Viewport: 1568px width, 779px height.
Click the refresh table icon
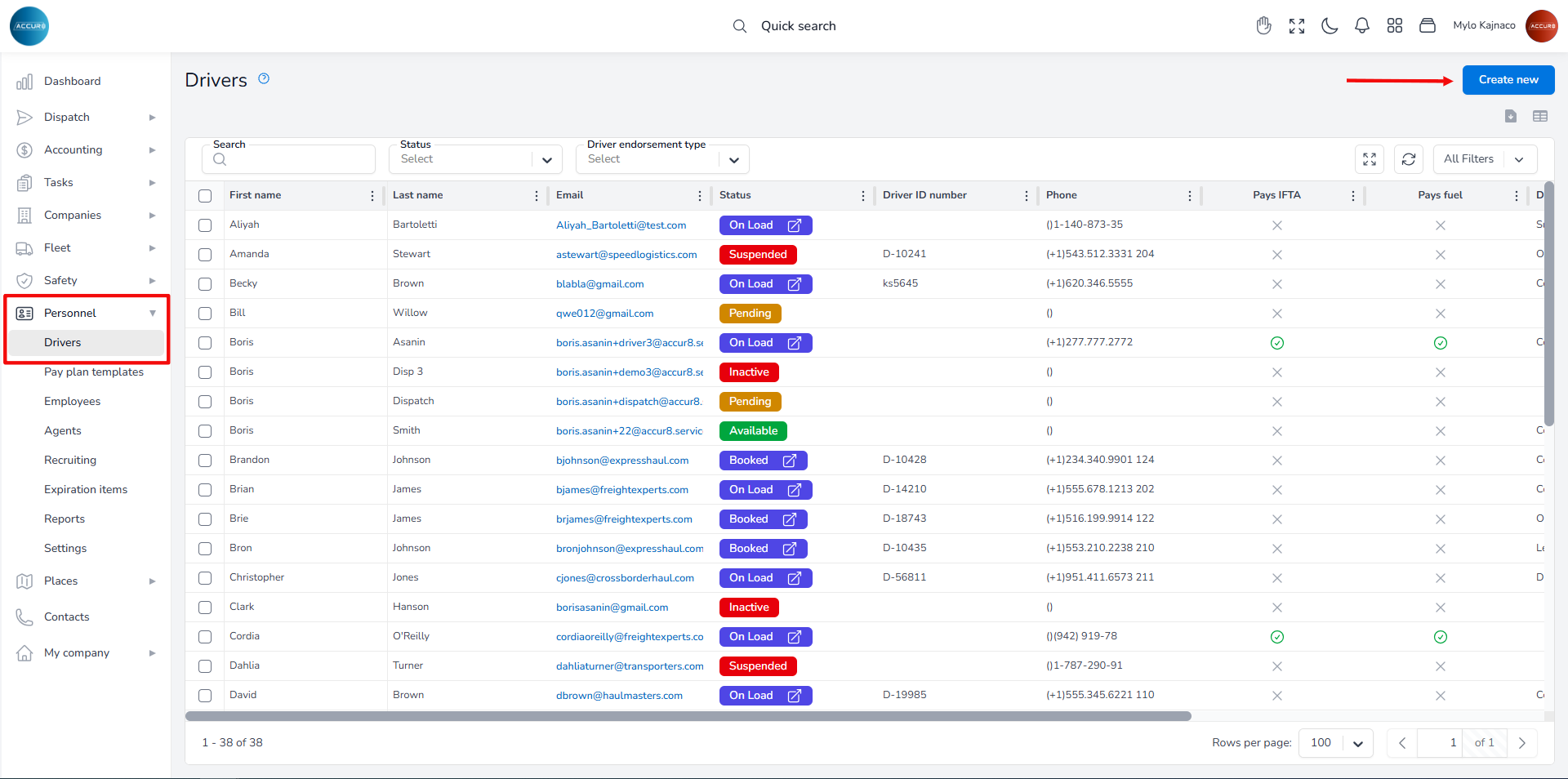(x=1409, y=159)
